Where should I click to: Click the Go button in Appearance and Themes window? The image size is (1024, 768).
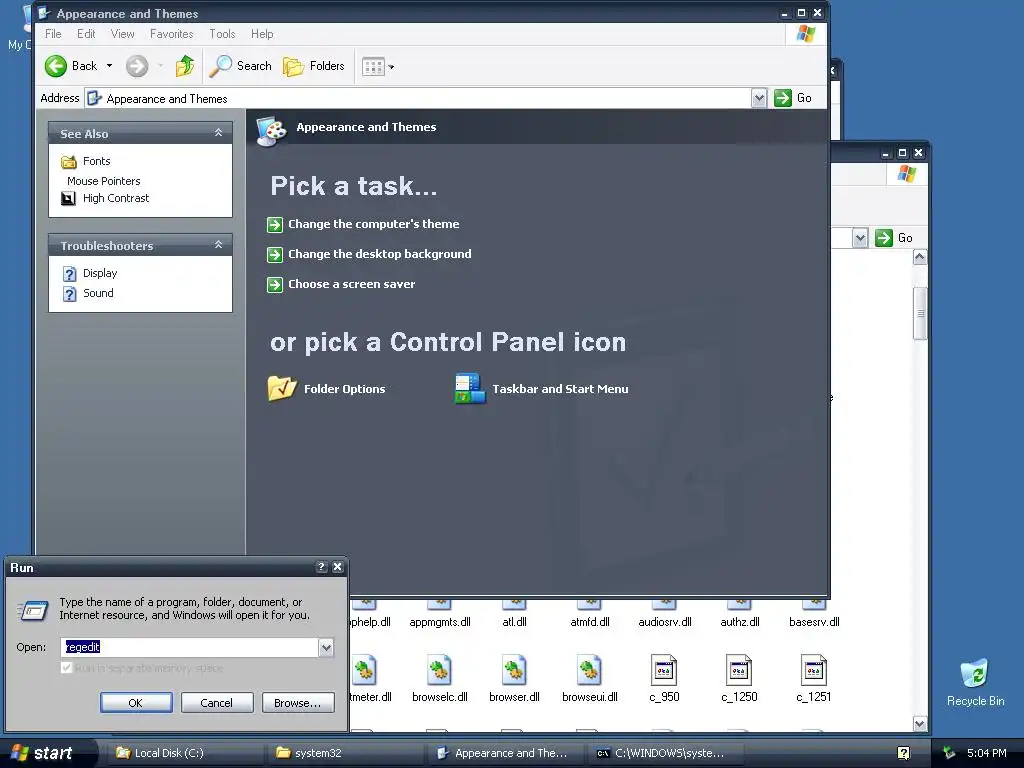793,98
